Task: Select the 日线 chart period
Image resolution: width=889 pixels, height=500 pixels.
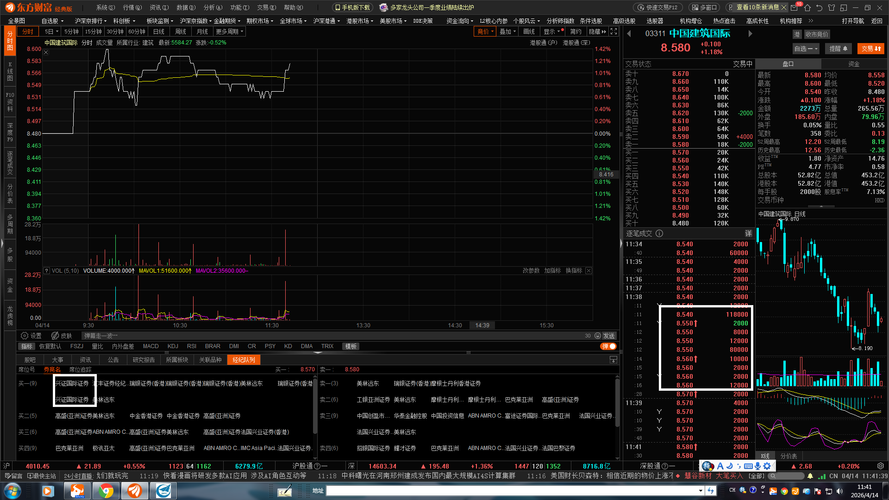Action: [x=159, y=32]
